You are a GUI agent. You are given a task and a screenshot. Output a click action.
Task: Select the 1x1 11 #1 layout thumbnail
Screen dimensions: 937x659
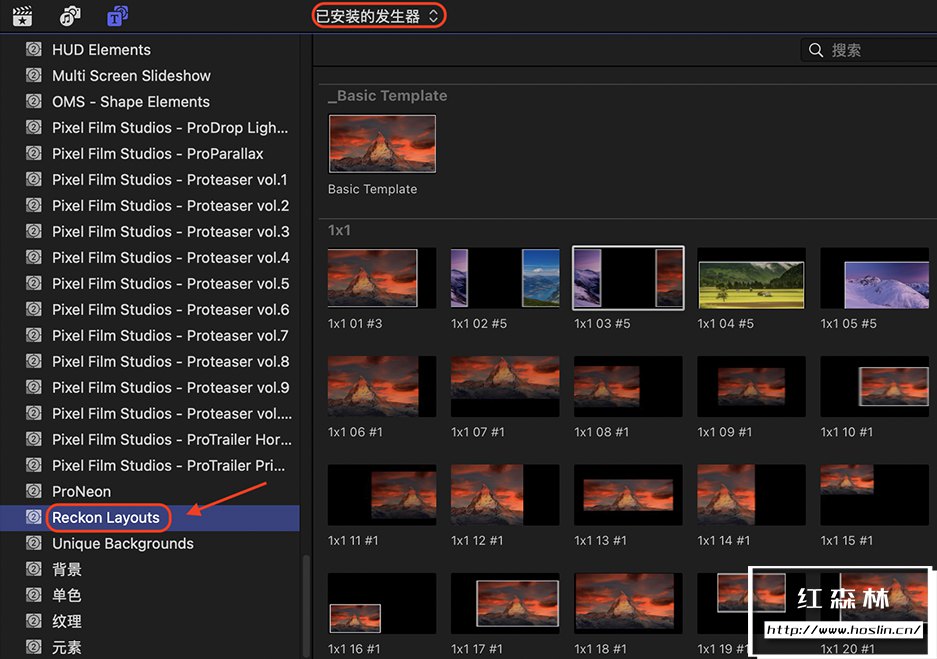(382, 495)
